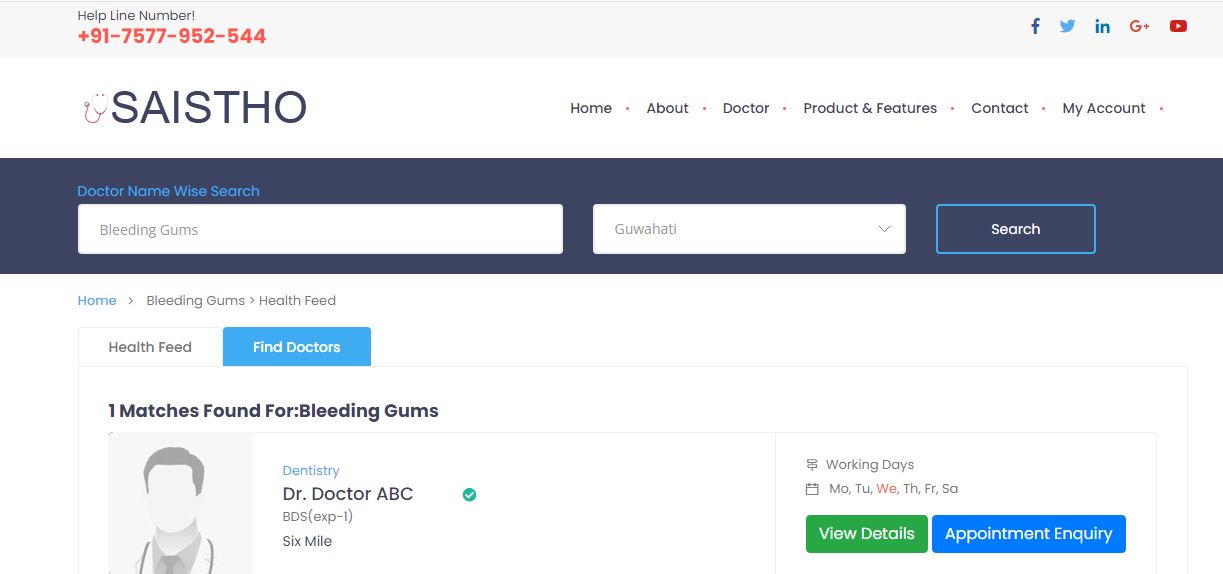Go to My Account in navigation
Viewport: 1223px width, 574px height.
click(1103, 108)
